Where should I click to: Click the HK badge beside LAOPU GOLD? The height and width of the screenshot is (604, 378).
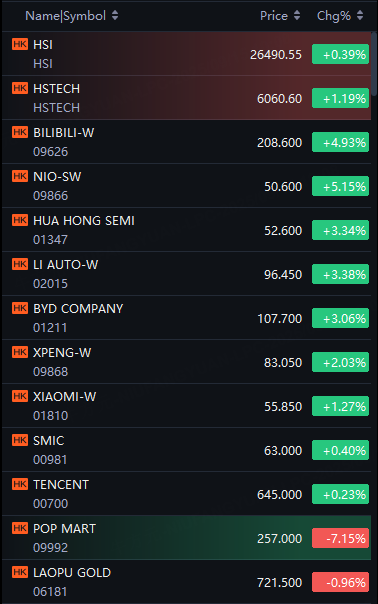click(20, 571)
